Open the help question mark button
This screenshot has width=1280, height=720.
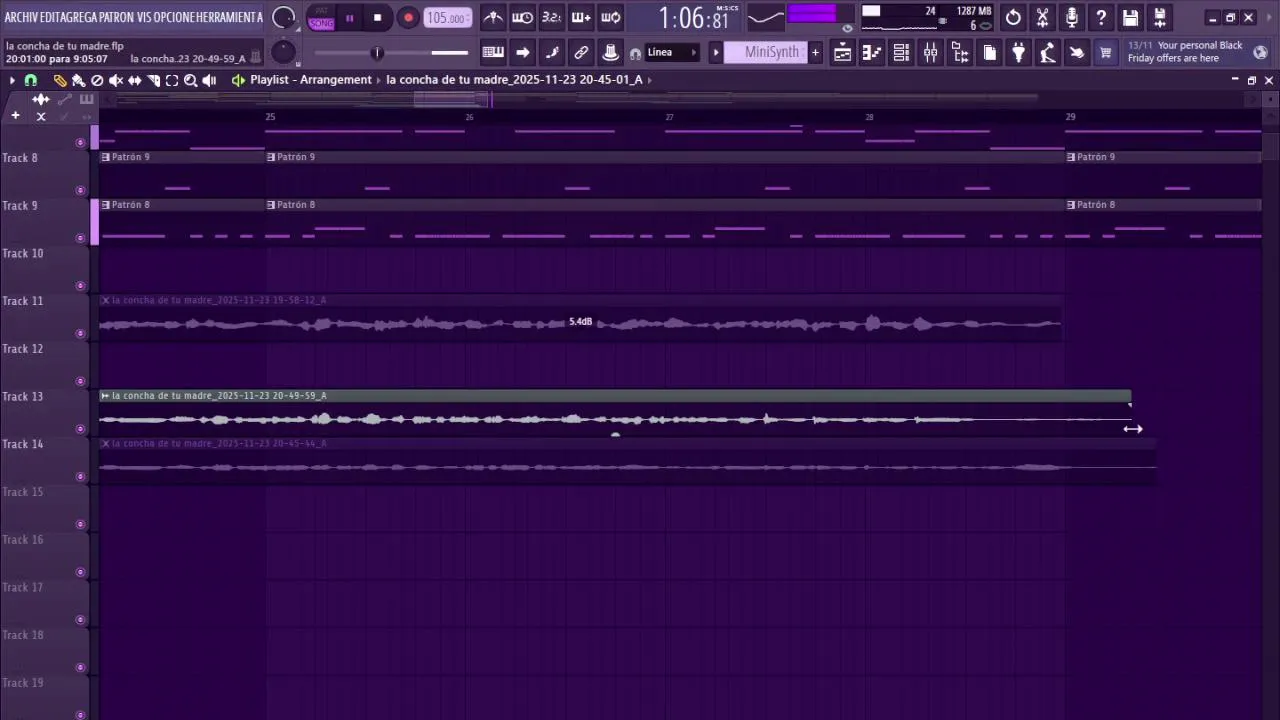click(x=1101, y=17)
